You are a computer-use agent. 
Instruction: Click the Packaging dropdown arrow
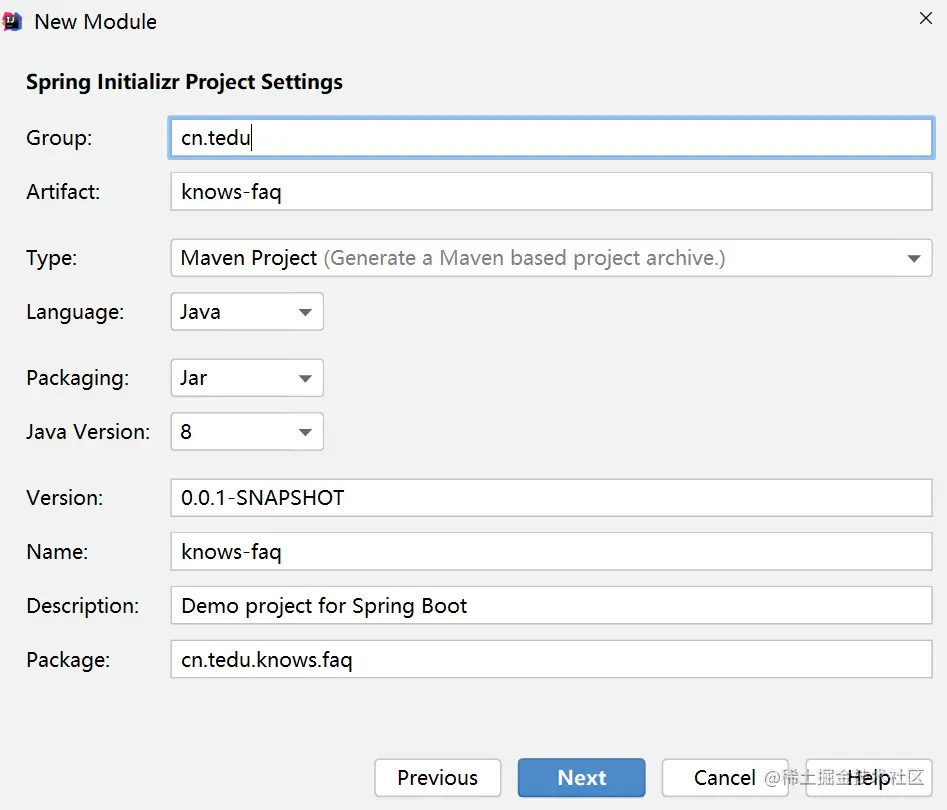[x=305, y=378]
